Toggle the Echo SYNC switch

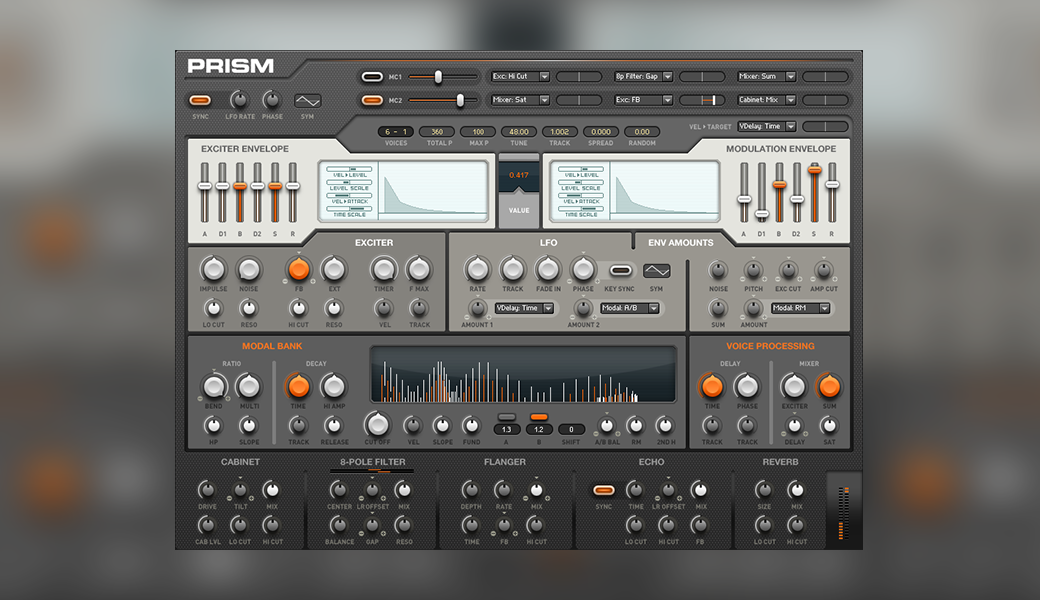coord(604,491)
